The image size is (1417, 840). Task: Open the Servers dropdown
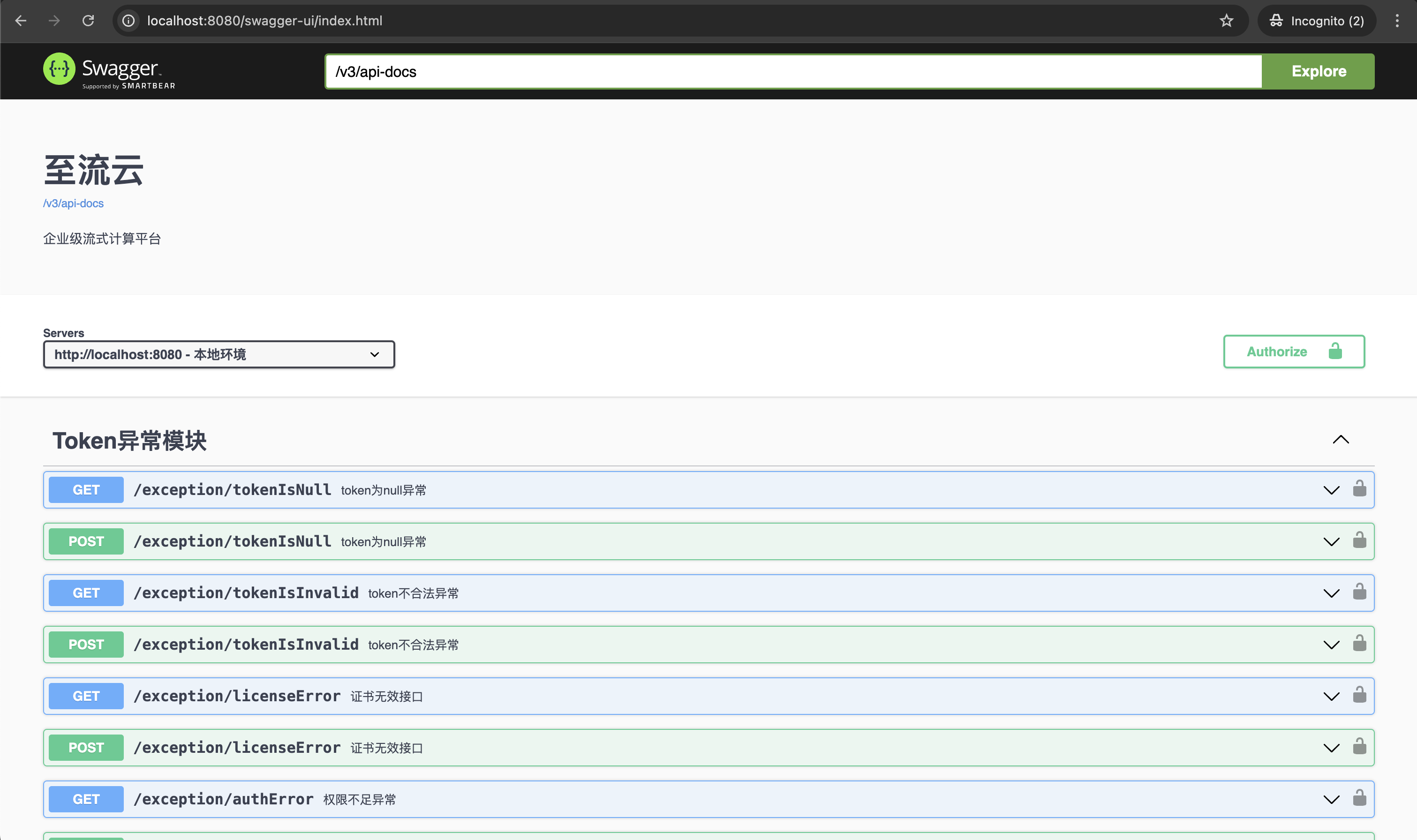tap(219, 354)
